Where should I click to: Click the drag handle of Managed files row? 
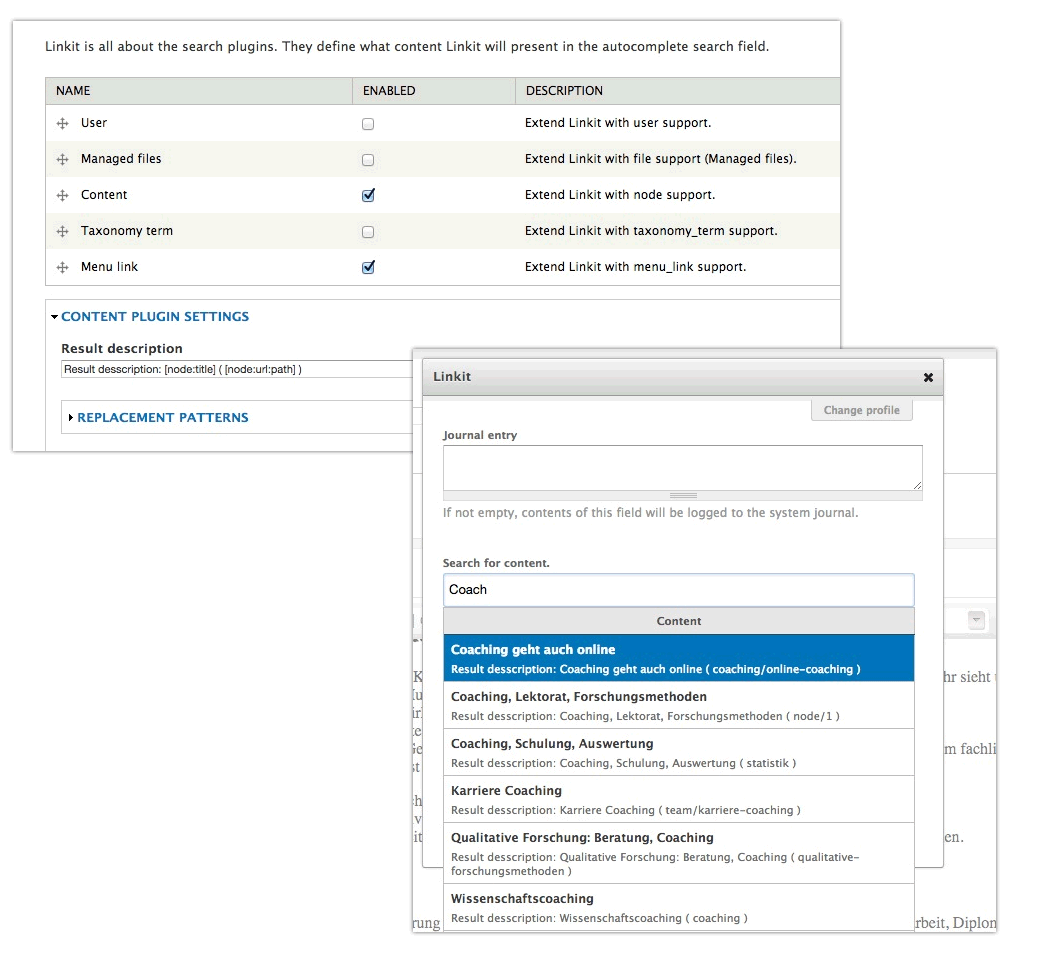[63, 159]
